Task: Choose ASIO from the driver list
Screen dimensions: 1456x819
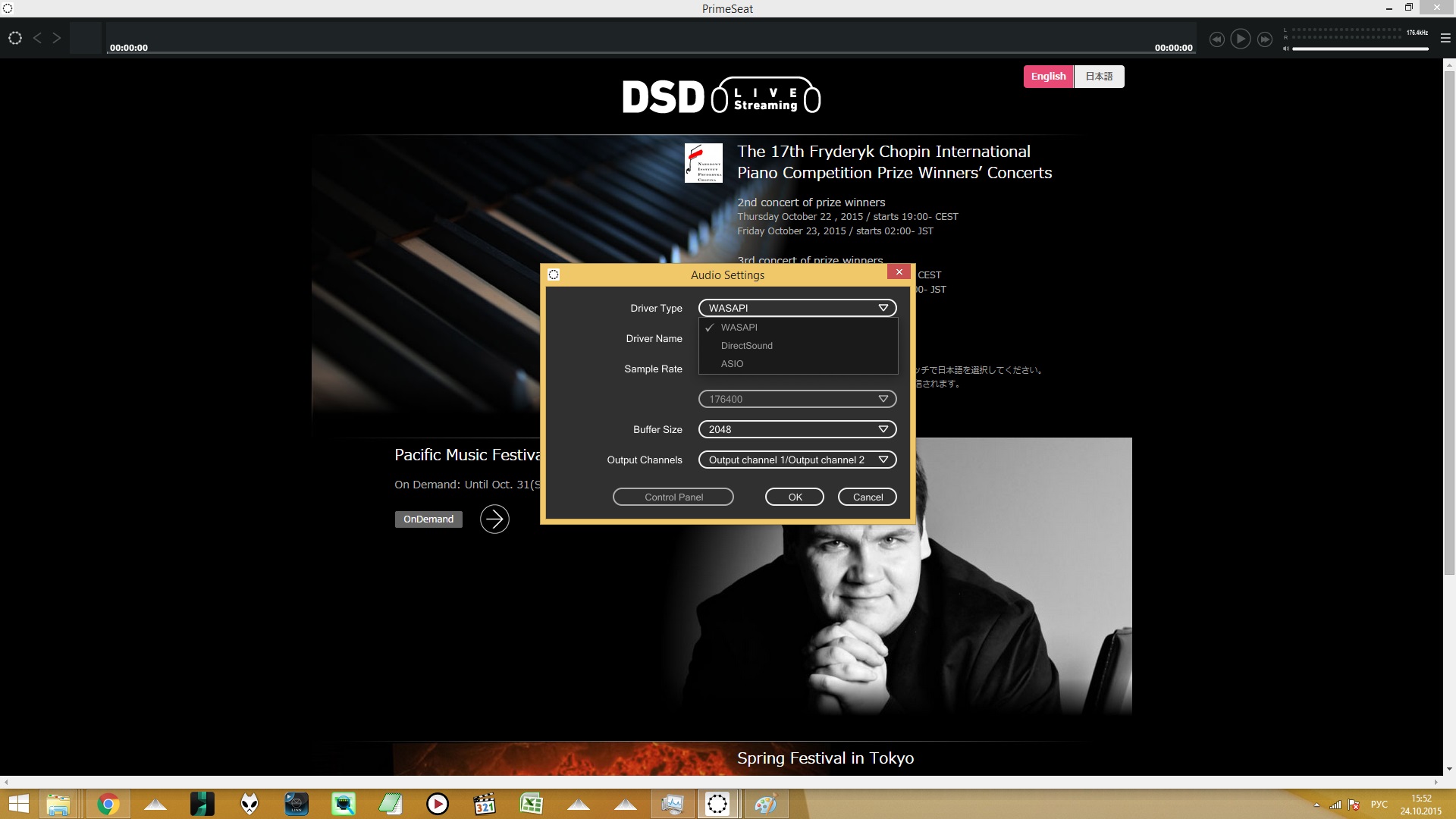Action: click(x=798, y=364)
